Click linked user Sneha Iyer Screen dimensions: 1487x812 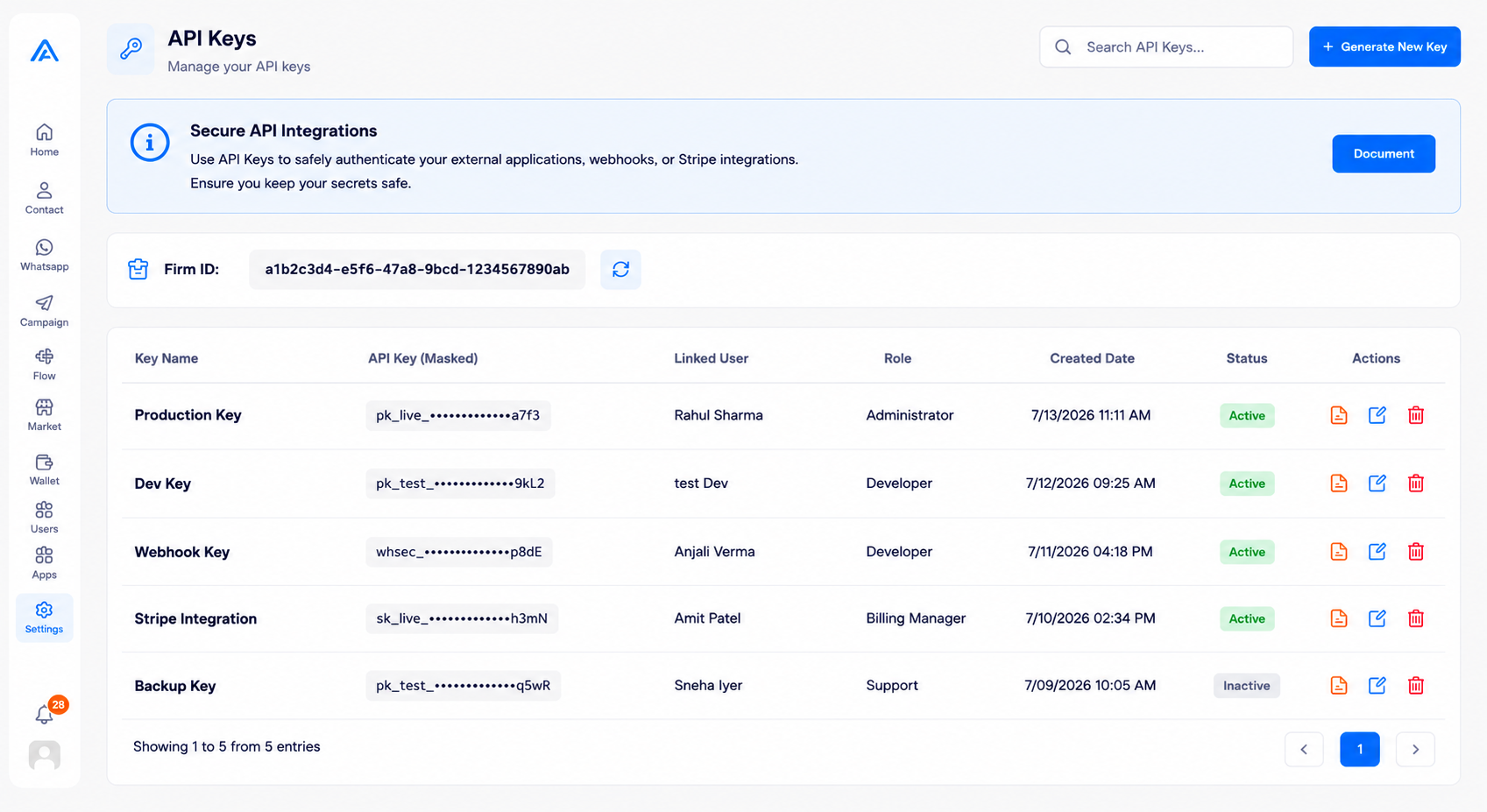[708, 685]
